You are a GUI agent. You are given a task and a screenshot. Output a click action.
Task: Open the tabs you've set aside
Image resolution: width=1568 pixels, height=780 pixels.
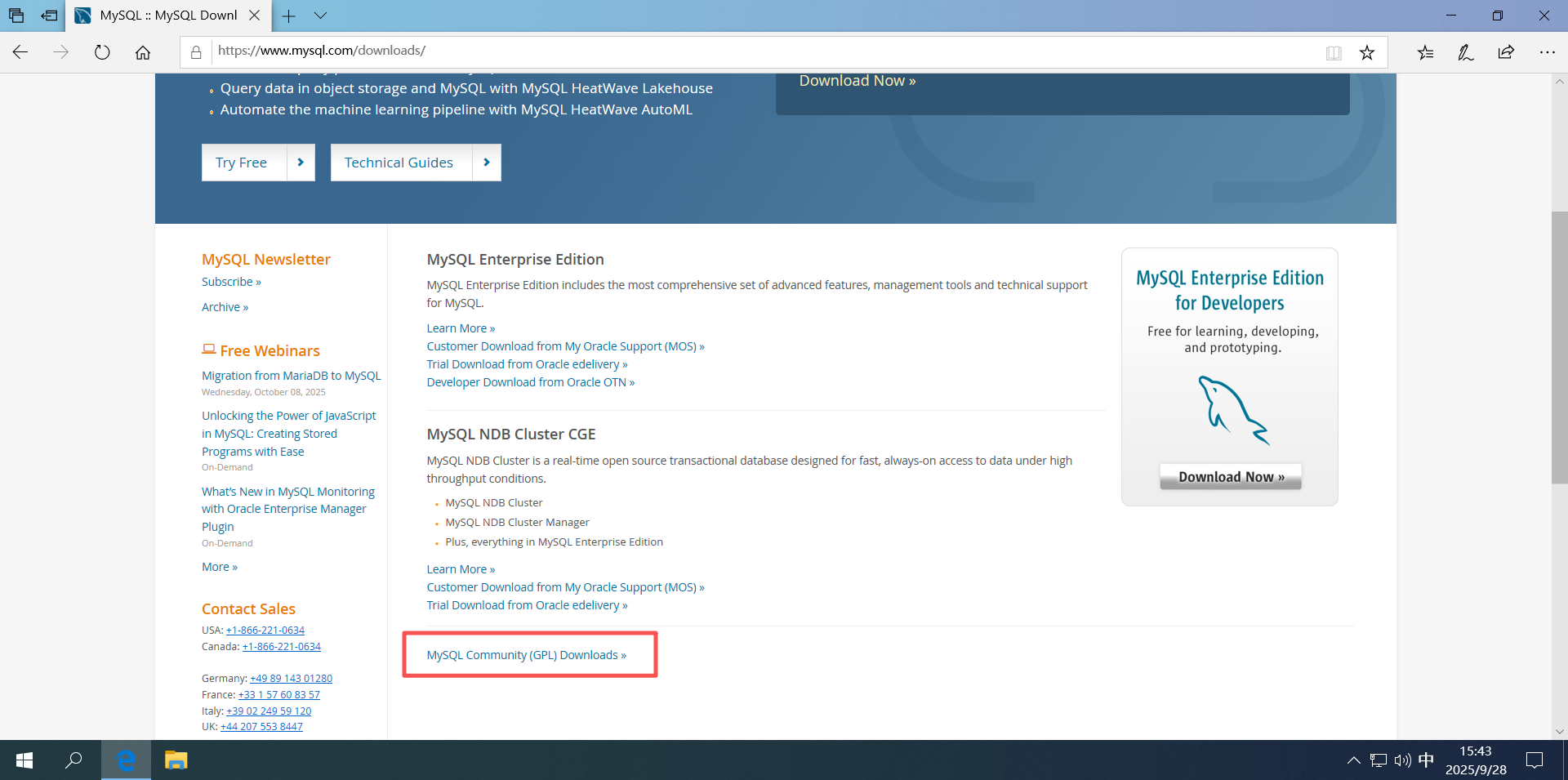coord(16,16)
